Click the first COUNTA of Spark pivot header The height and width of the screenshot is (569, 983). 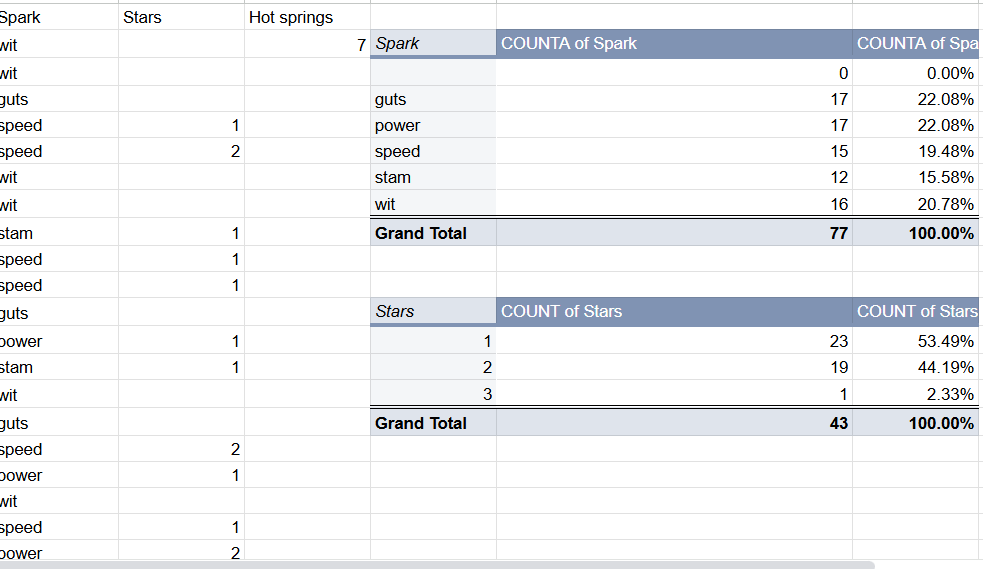click(x=674, y=43)
